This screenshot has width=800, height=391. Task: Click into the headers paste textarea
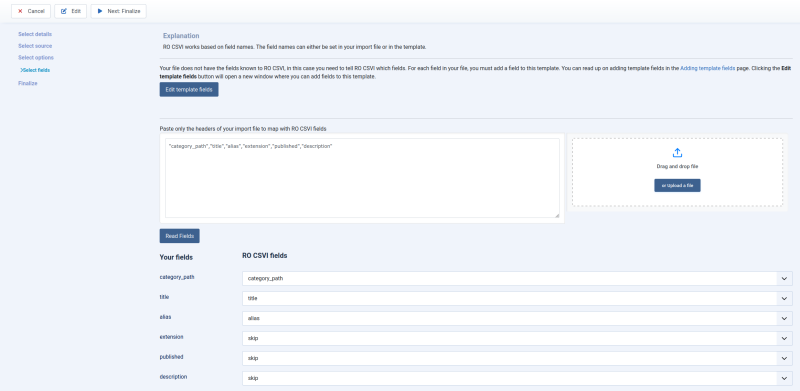point(362,178)
